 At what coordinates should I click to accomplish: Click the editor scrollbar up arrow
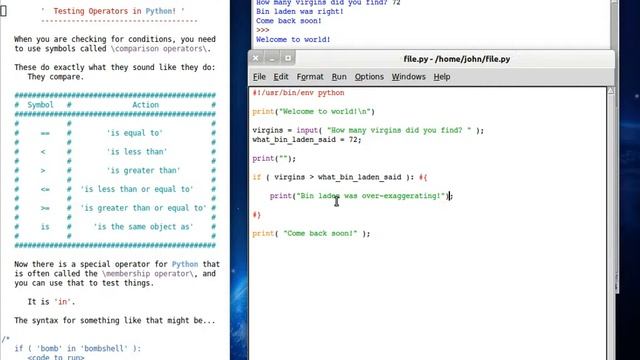(x=611, y=91)
